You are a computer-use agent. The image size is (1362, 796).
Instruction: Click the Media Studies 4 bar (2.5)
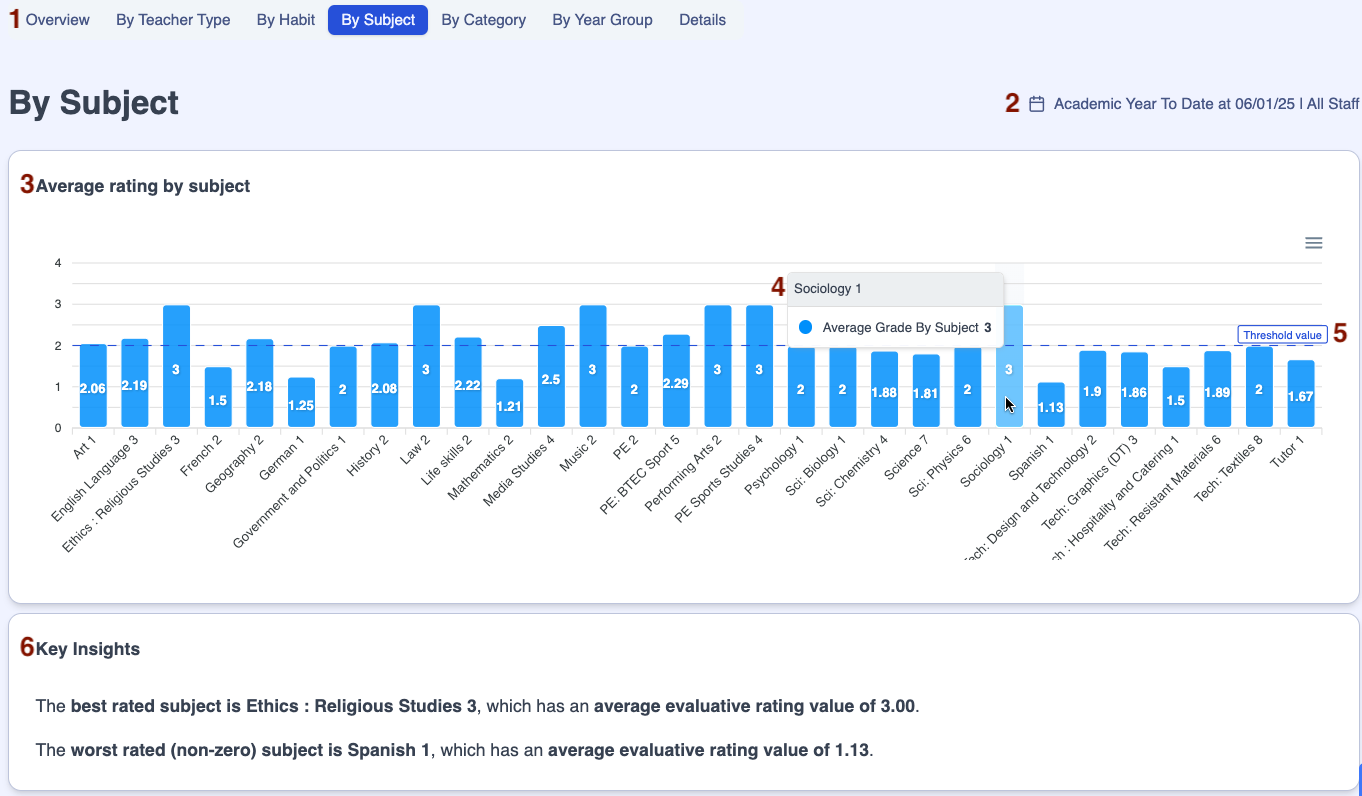tap(552, 377)
